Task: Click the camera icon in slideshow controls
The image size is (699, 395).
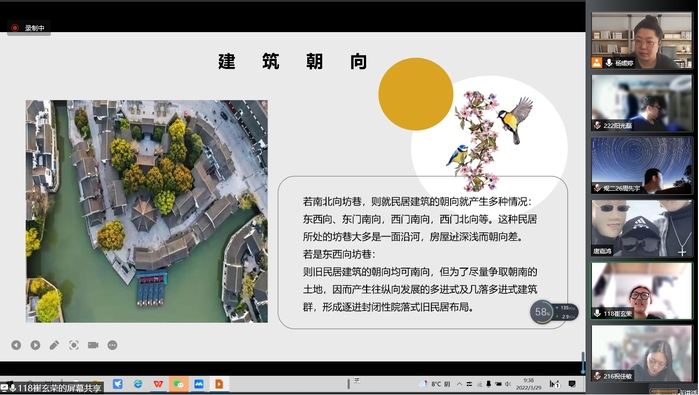Action: pos(93,345)
